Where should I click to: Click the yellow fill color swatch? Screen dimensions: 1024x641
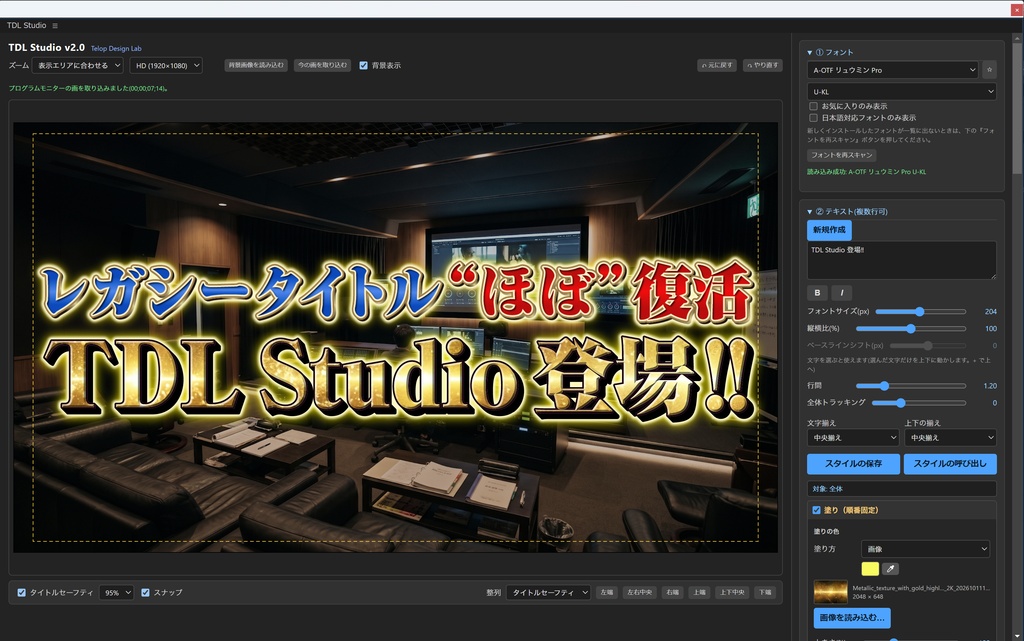pos(870,569)
